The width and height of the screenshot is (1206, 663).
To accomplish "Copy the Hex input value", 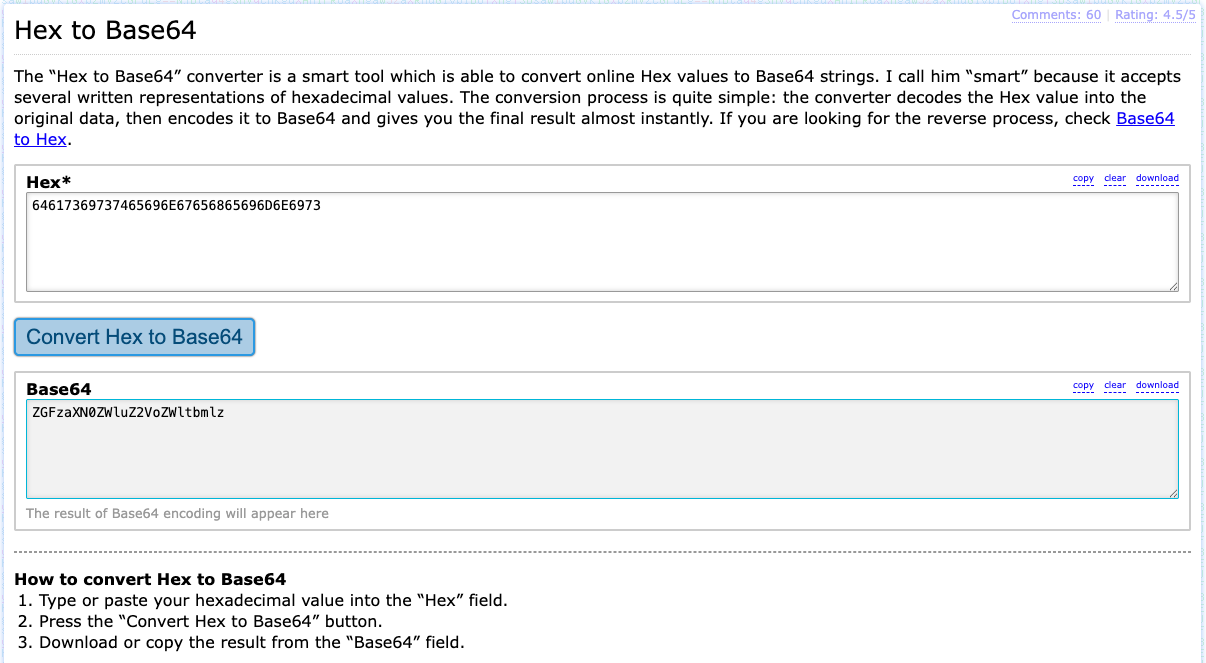I will click(x=1083, y=178).
